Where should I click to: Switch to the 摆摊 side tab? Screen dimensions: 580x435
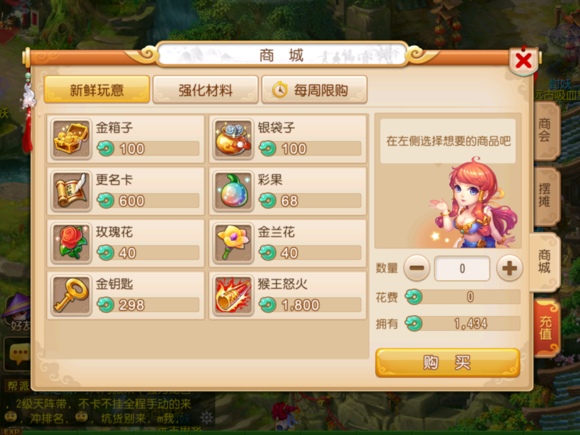(546, 196)
